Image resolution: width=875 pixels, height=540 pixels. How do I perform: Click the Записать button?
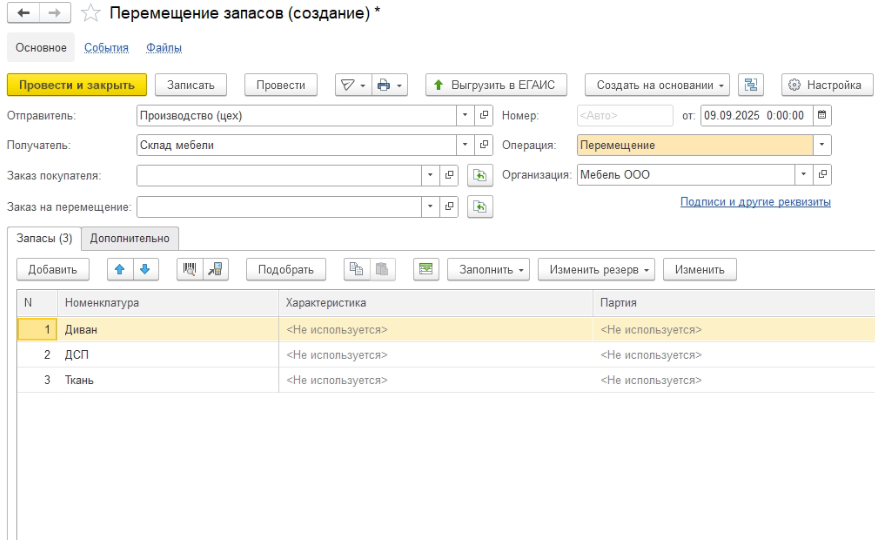[x=191, y=85]
